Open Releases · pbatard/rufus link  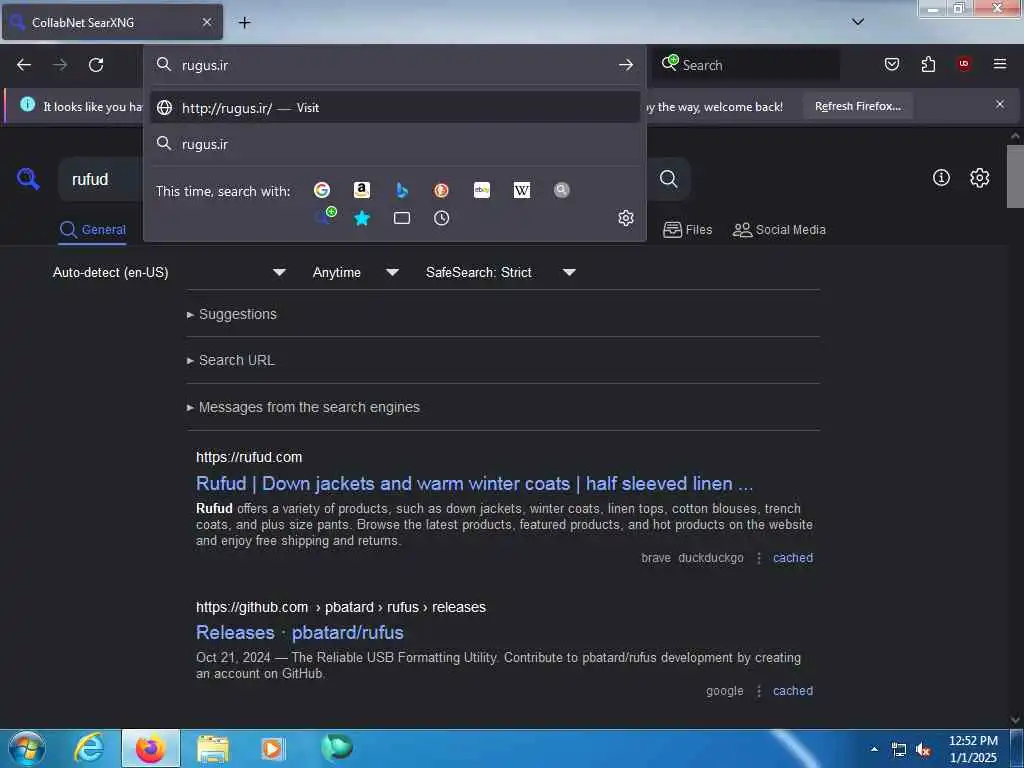point(299,633)
